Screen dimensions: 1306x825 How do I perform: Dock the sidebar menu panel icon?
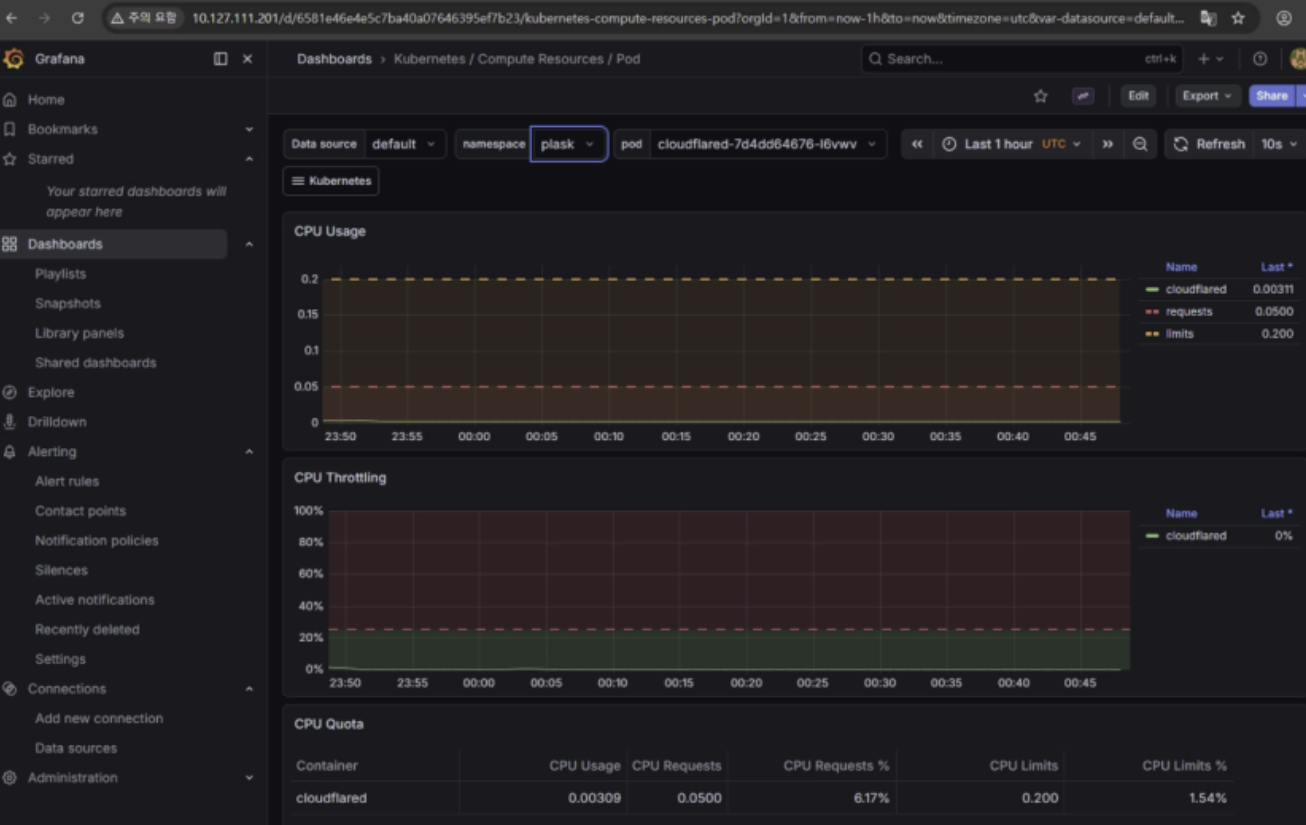click(x=220, y=59)
